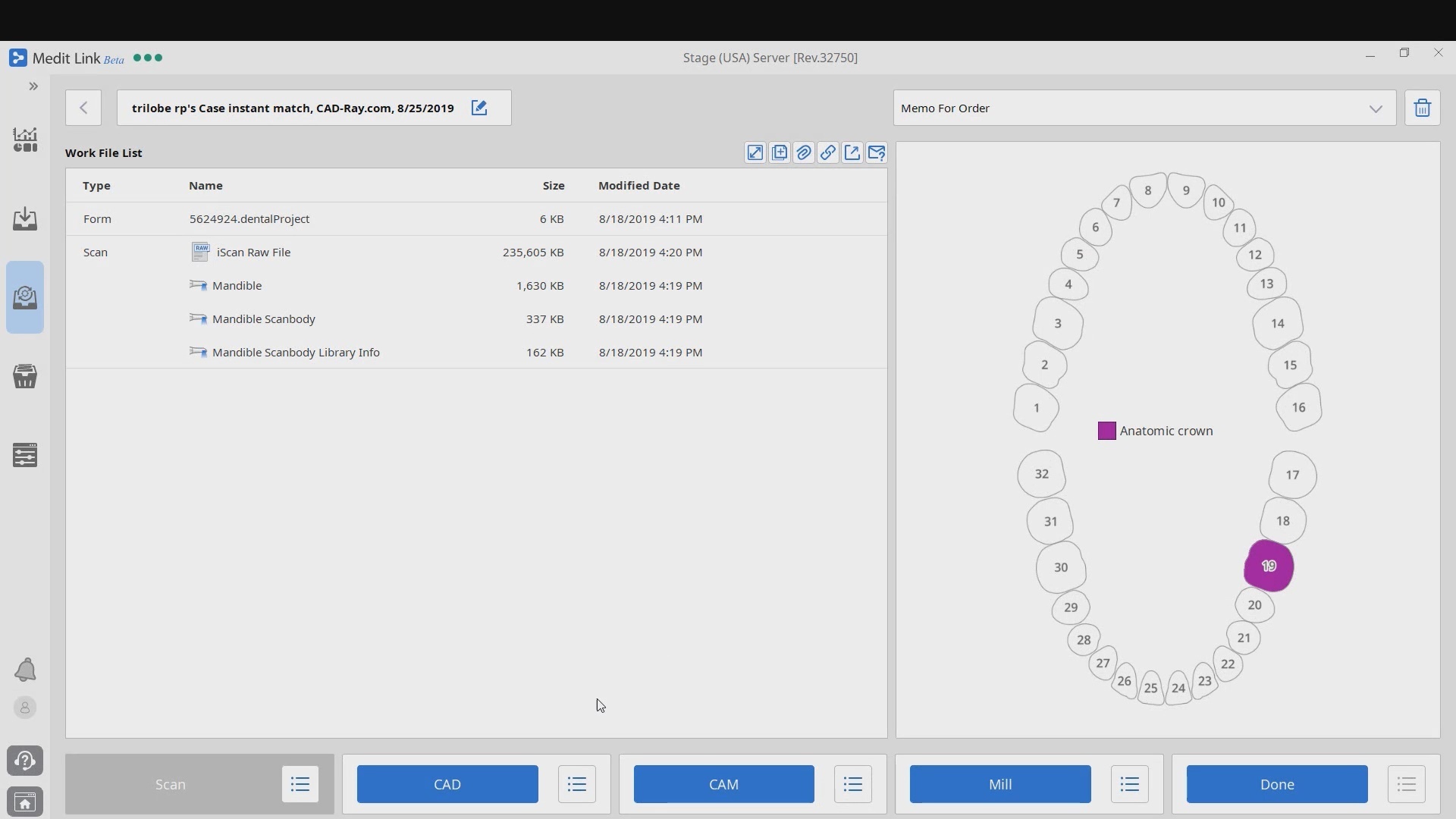Launch the CAD button
This screenshot has height=819, width=1456.
[x=447, y=784]
